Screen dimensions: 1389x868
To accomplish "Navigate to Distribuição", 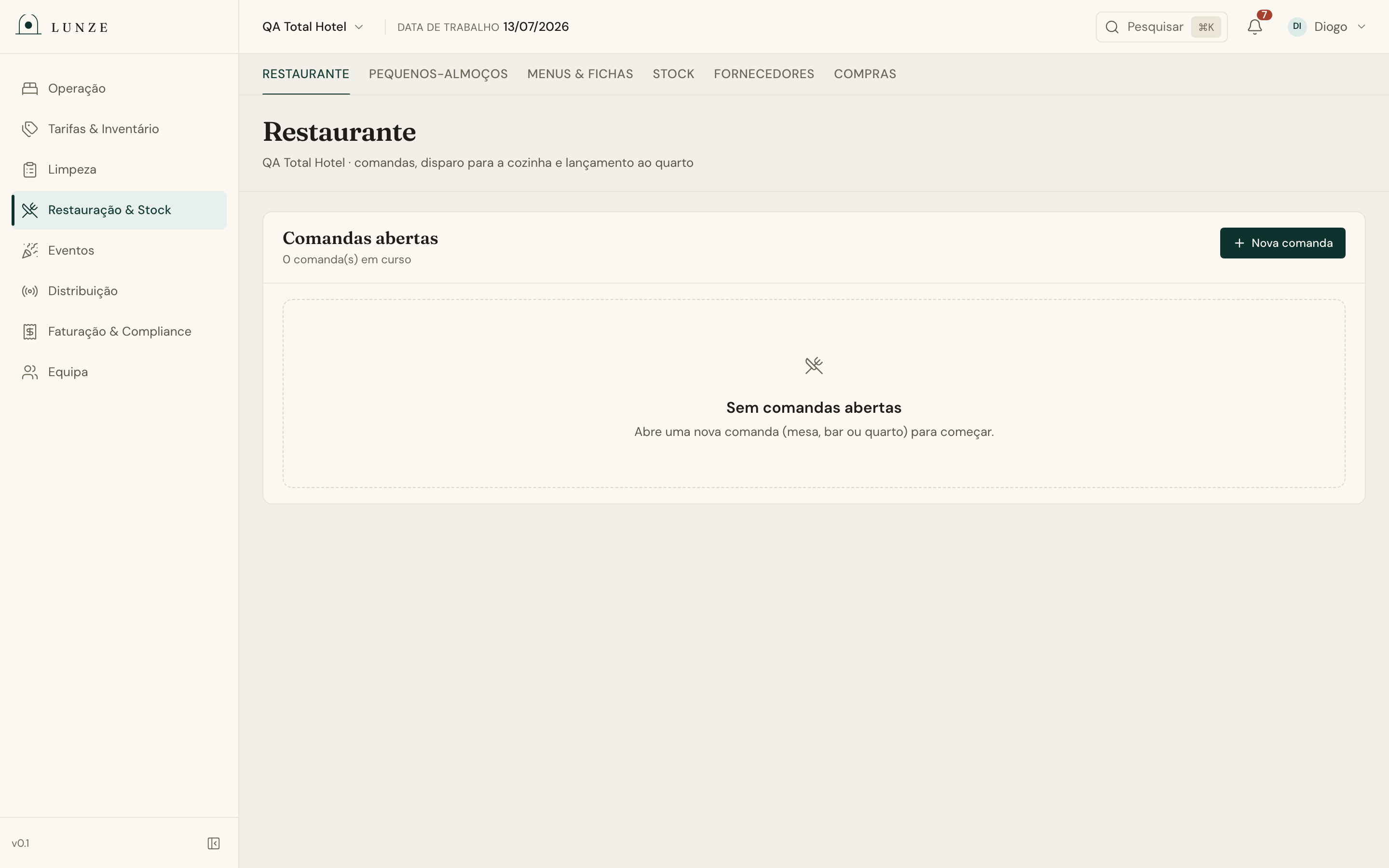I will click(119, 291).
